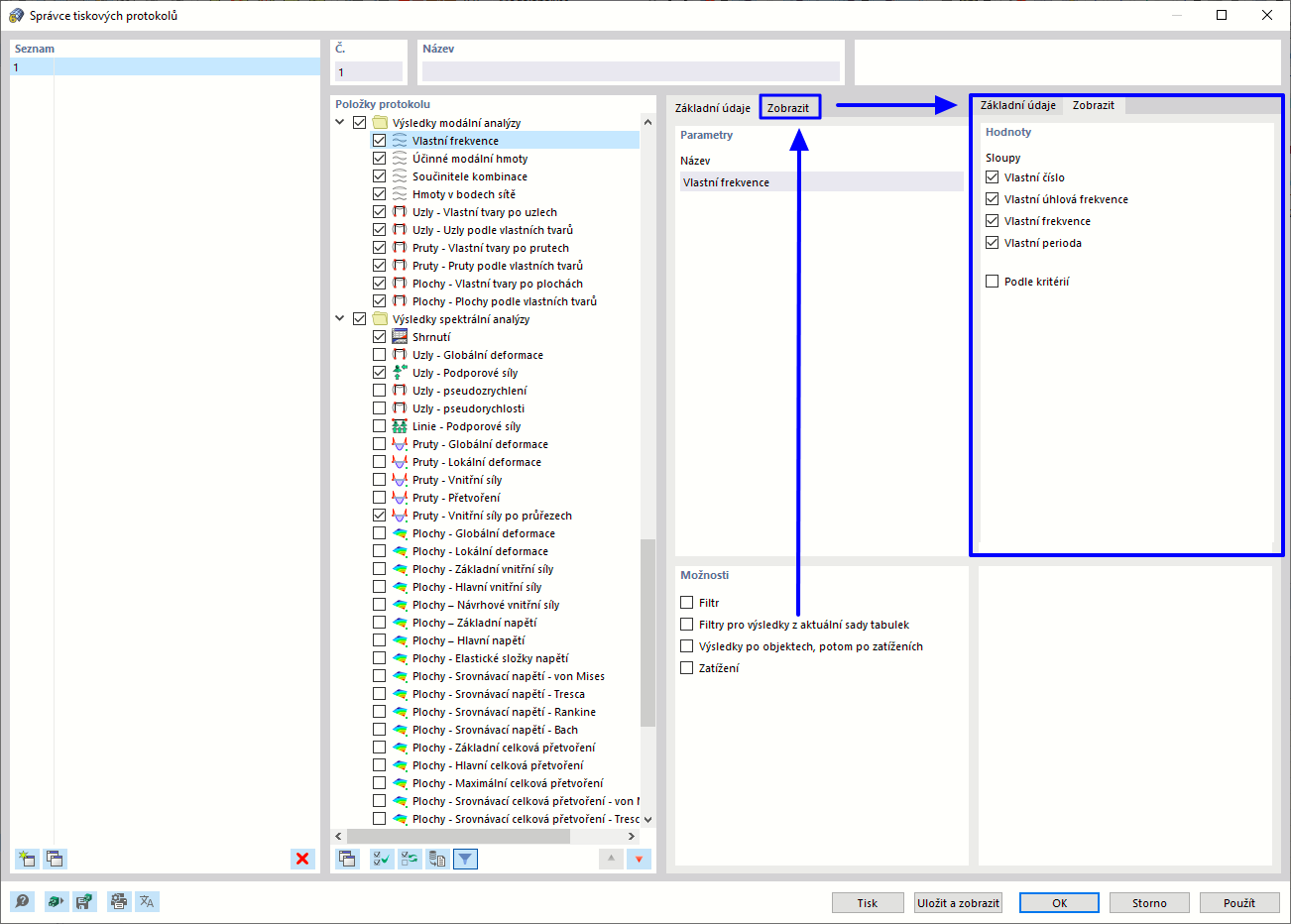The height and width of the screenshot is (924, 1291).
Task: Click Uložit a zobrazit button
Action: 959,903
